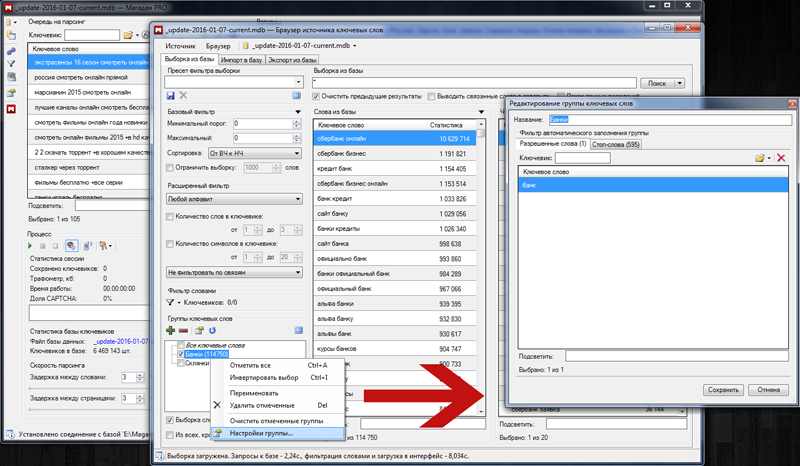Click the refresh keyword groups icon
Screen dimensions: 800x466
pos(212,329)
